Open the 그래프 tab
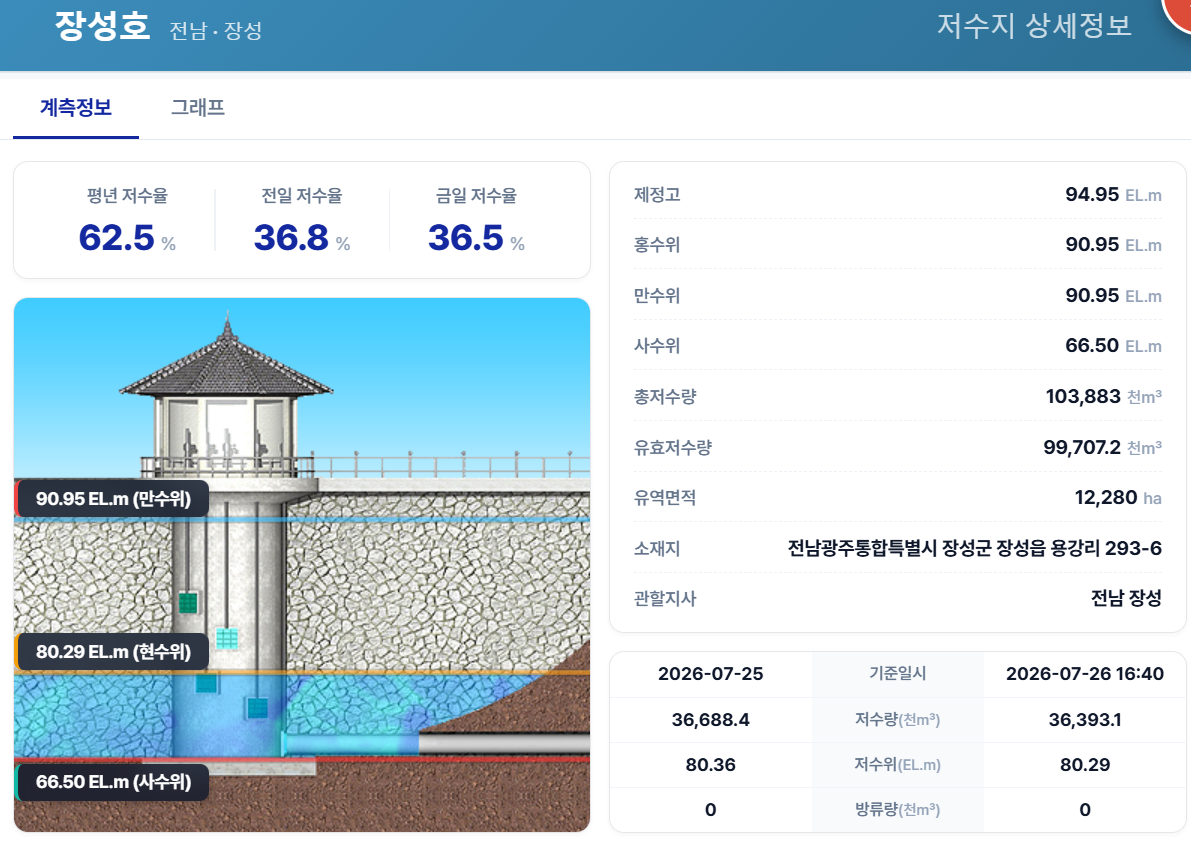This screenshot has height=841, width=1191. [197, 108]
